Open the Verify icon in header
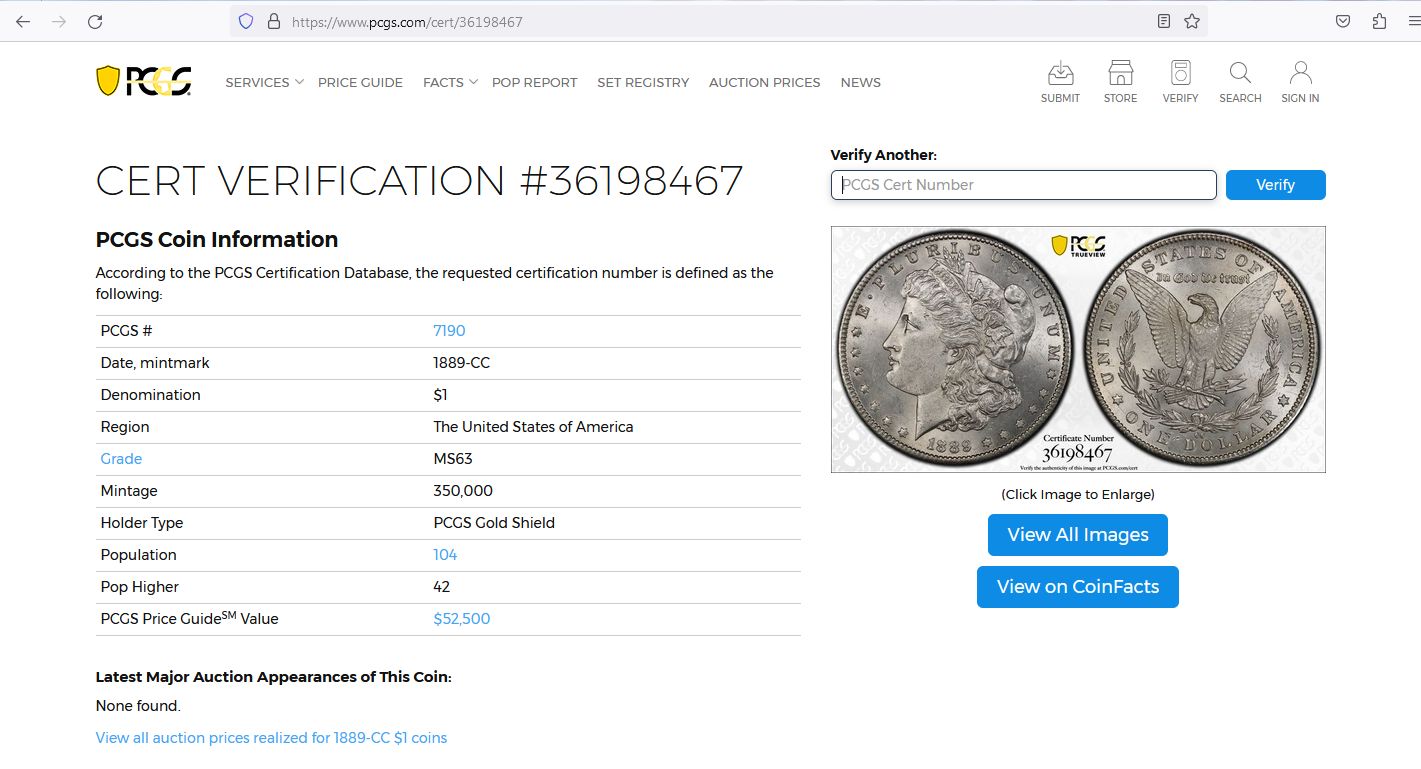The width and height of the screenshot is (1421, 769). pyautogui.click(x=1180, y=82)
